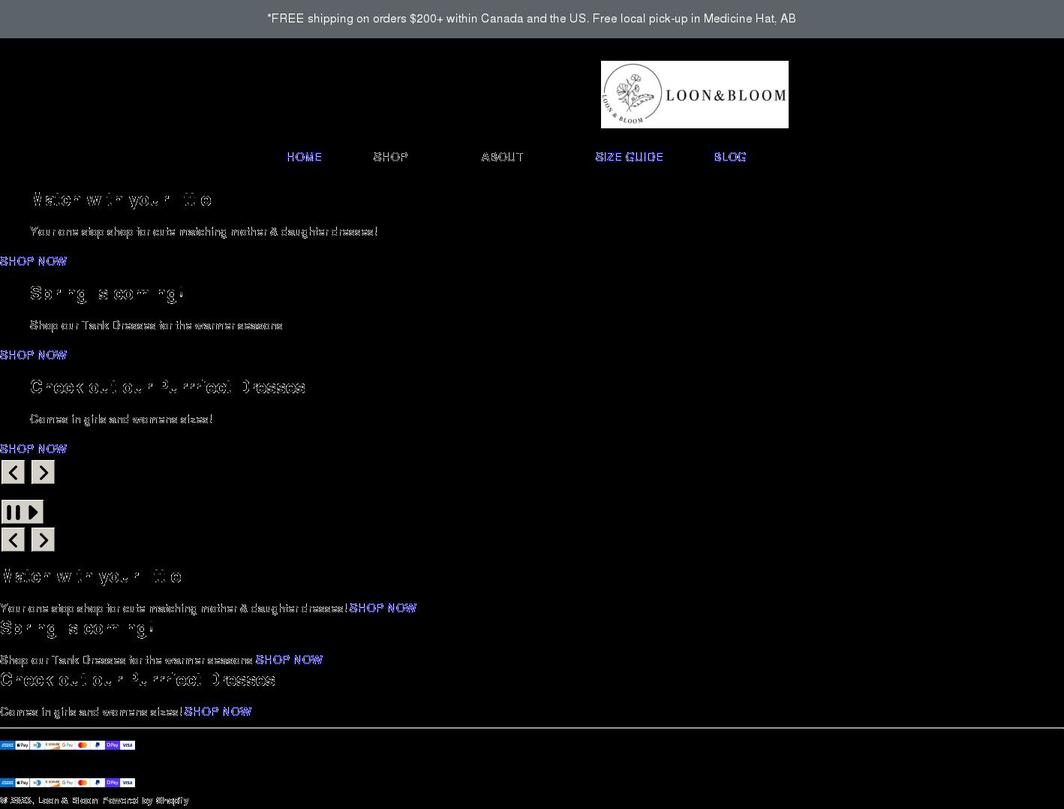This screenshot has height=809, width=1064.
Task: Click the PayPal payment icon
Action: point(96,745)
